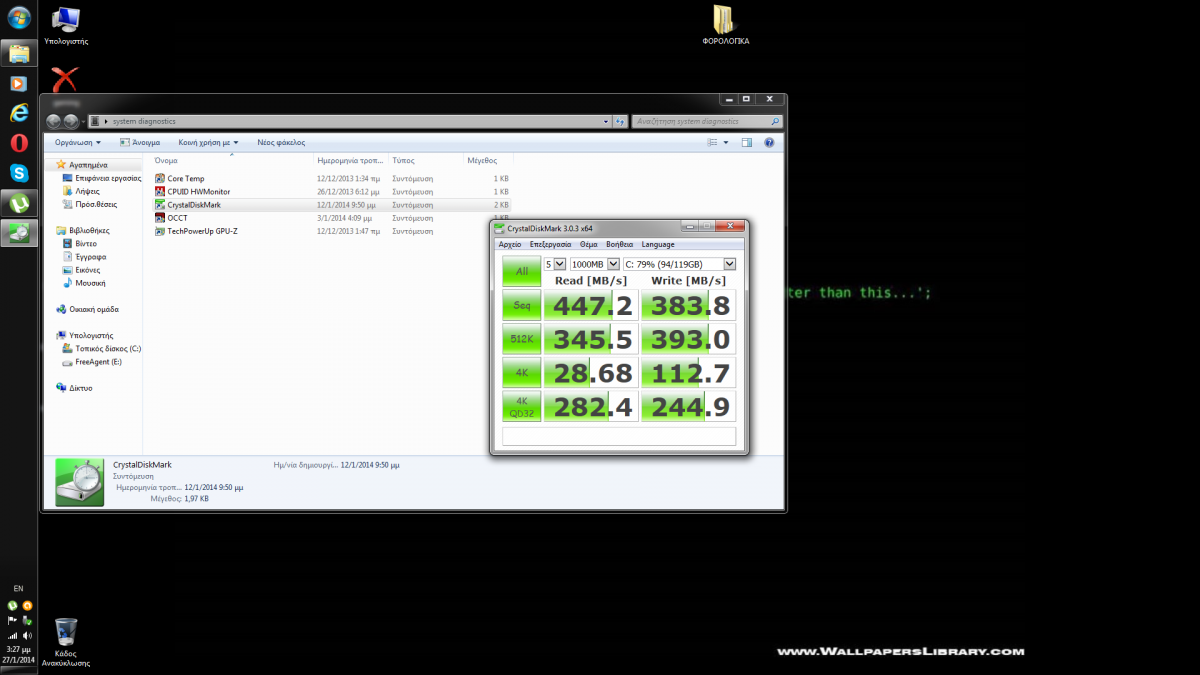Open Internet Explorer from the taskbar
Image resolution: width=1200 pixels, height=675 pixels.
[x=18, y=113]
